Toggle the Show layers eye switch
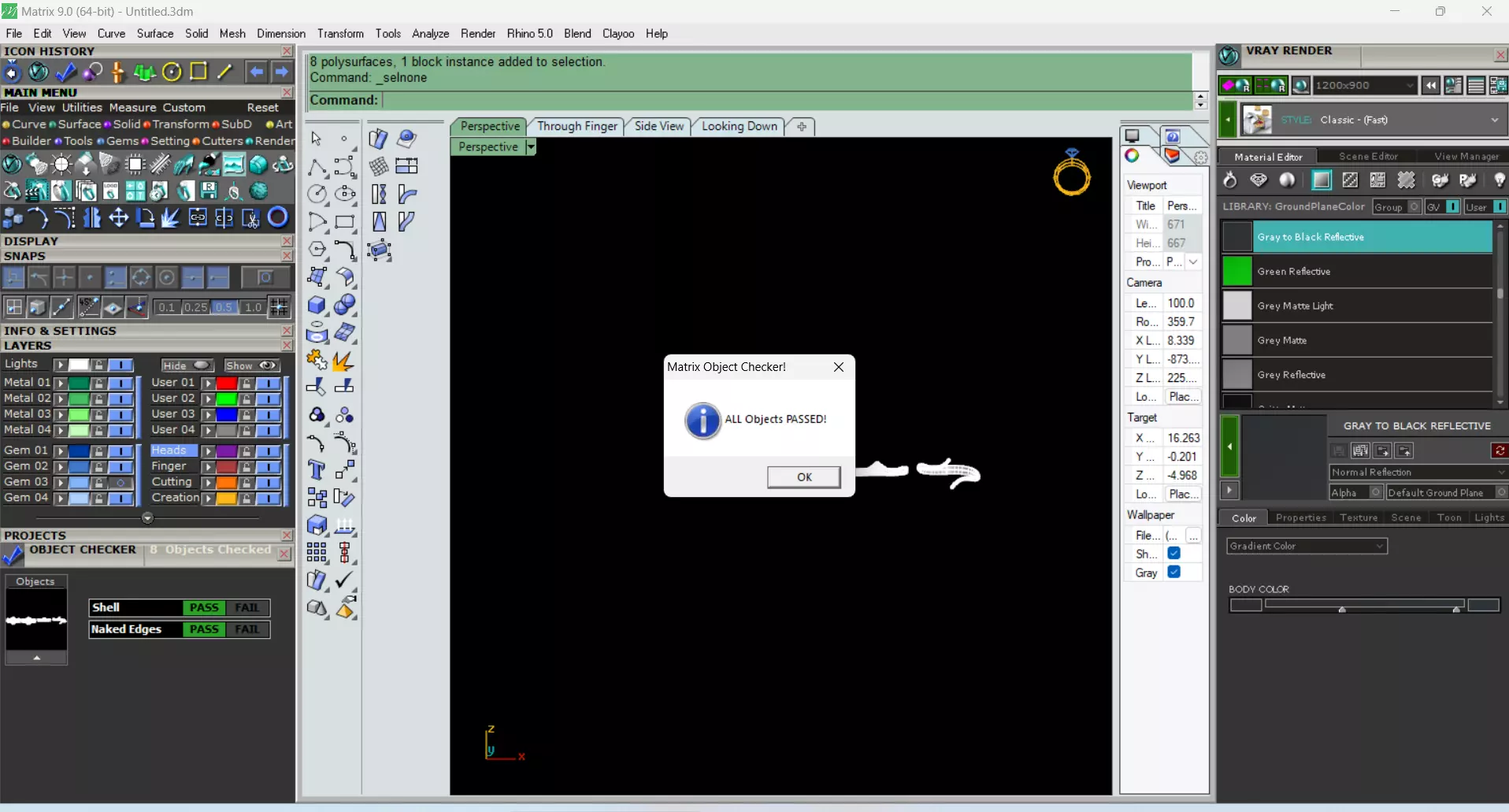 click(251, 365)
